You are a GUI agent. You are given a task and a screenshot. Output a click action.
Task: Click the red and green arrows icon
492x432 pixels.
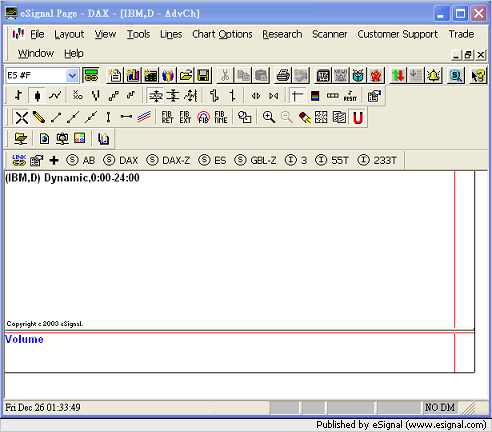(x=398, y=75)
